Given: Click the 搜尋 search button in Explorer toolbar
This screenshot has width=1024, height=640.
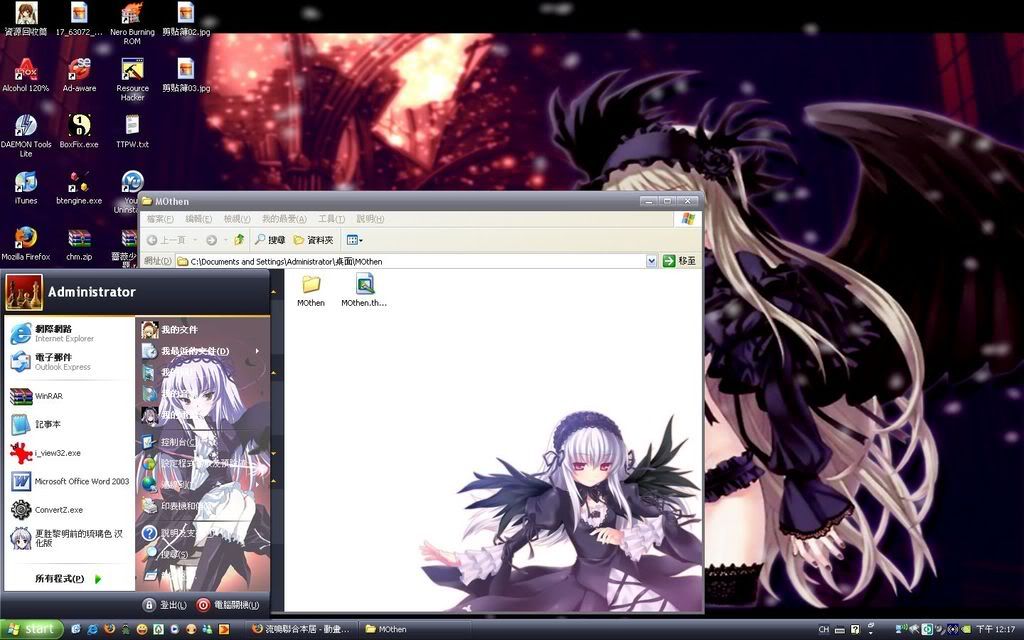Looking at the screenshot, I should (x=270, y=240).
